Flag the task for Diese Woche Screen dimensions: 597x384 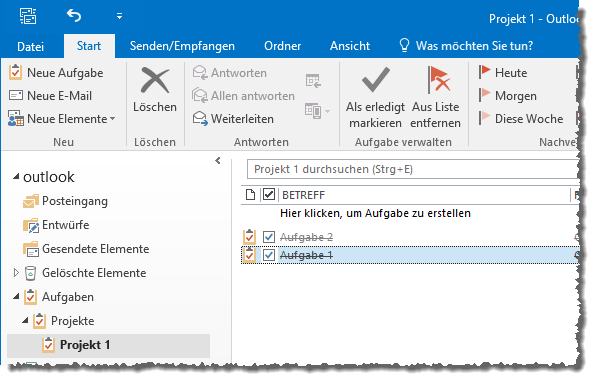[x=520, y=119]
